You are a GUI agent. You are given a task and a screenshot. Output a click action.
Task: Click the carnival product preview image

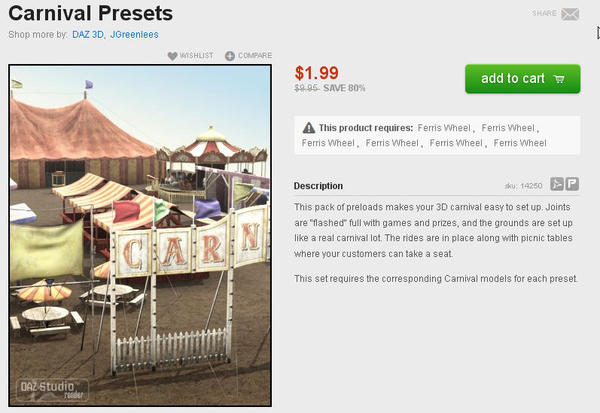[x=140, y=236]
